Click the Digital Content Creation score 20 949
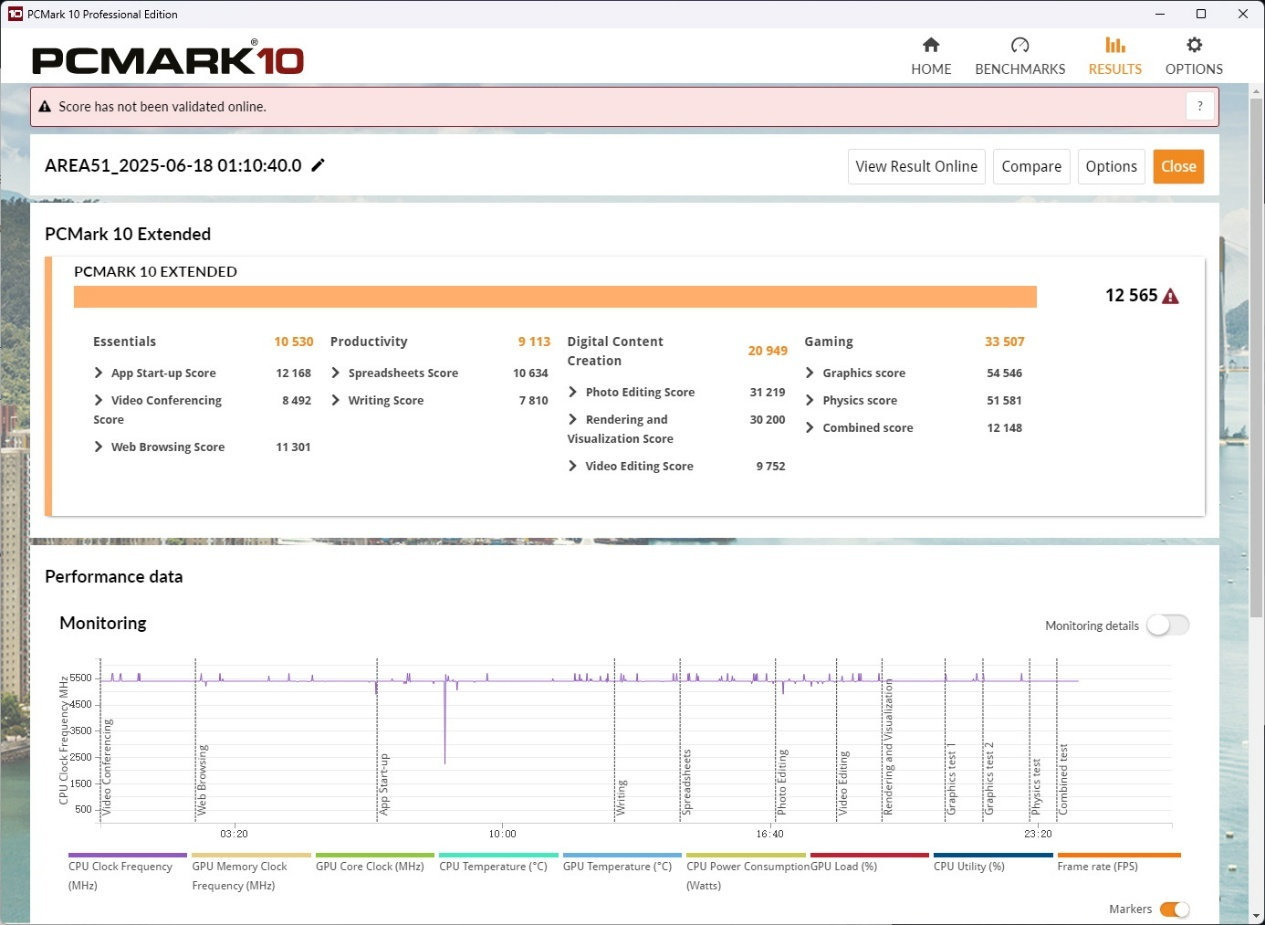This screenshot has height=925, width=1265. coord(768,351)
